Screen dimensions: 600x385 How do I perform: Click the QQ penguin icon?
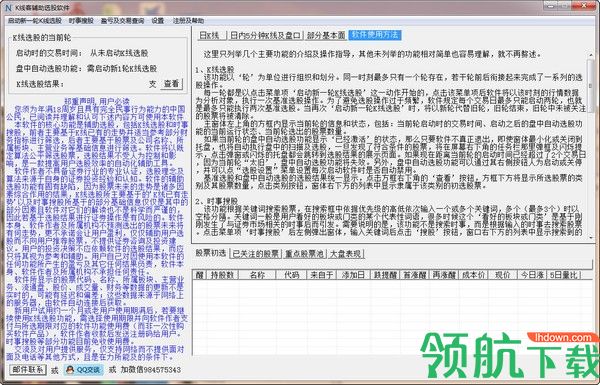click(x=70, y=370)
